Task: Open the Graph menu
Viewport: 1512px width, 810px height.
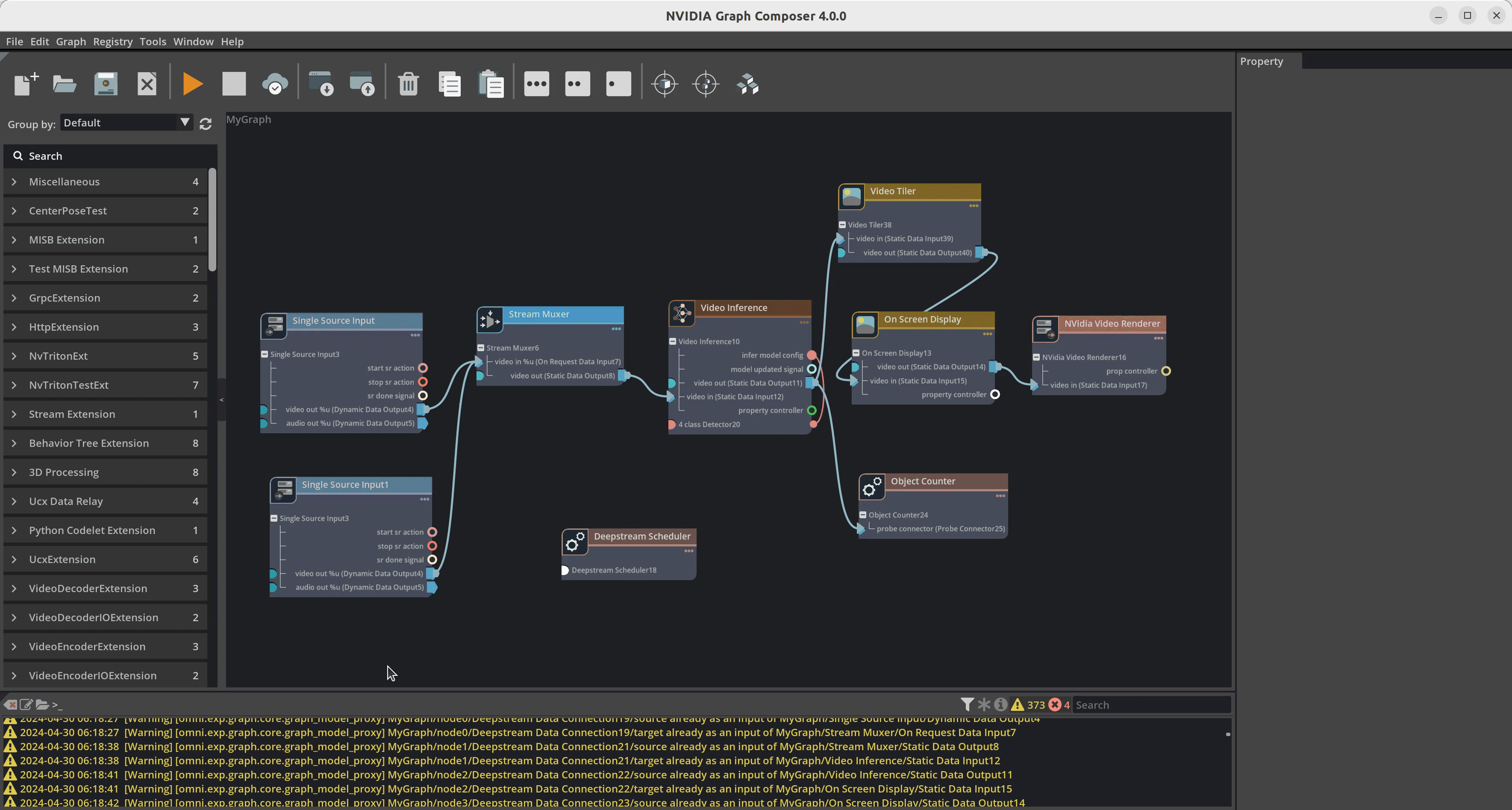Action: pyautogui.click(x=71, y=41)
